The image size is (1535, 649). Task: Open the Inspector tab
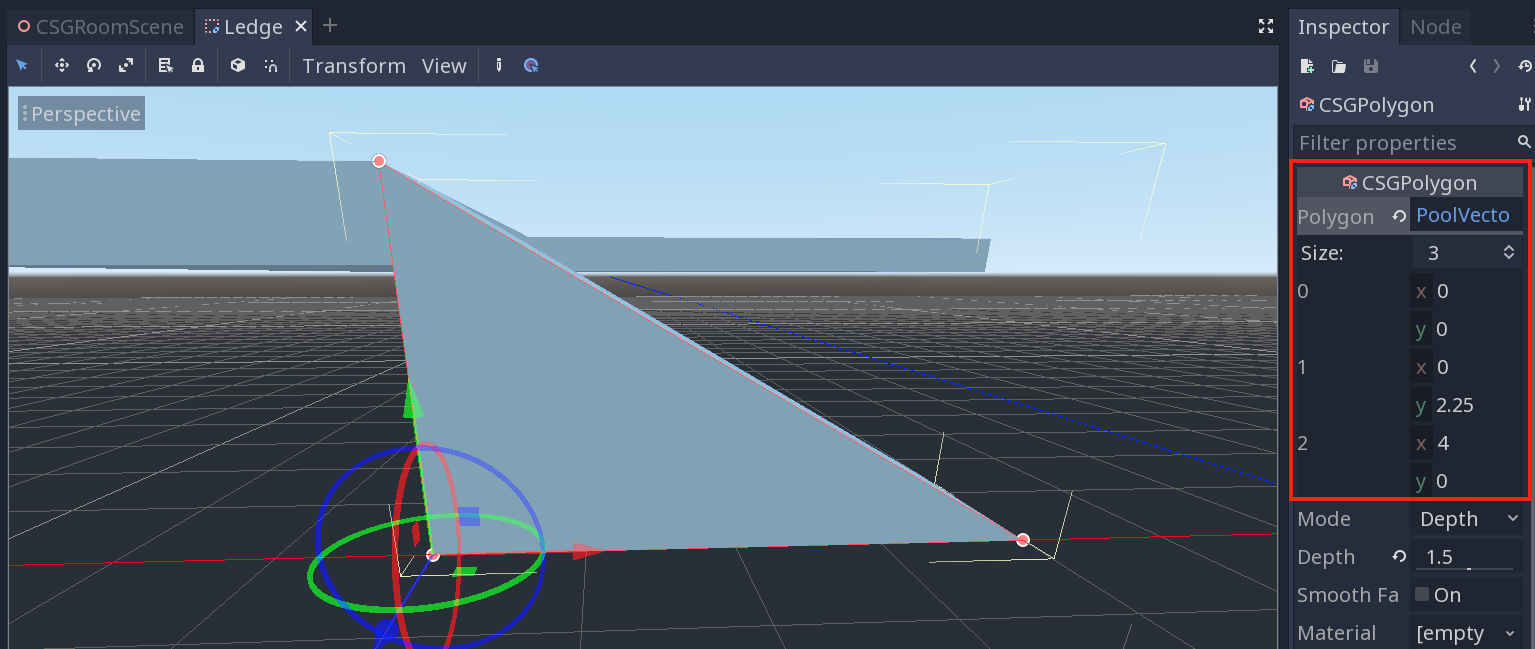tap(1343, 27)
